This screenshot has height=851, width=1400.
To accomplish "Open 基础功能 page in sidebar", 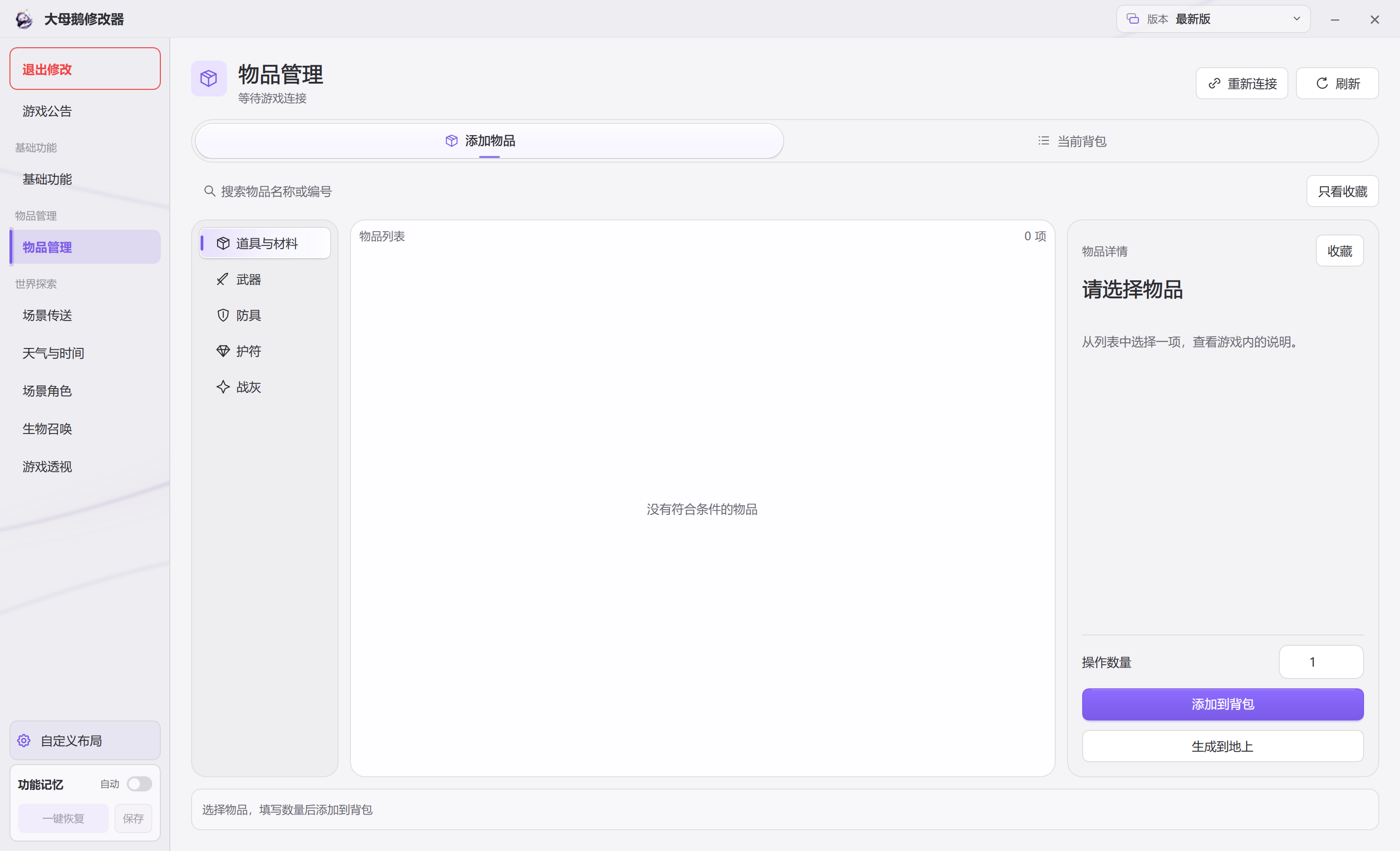I will pyautogui.click(x=85, y=180).
